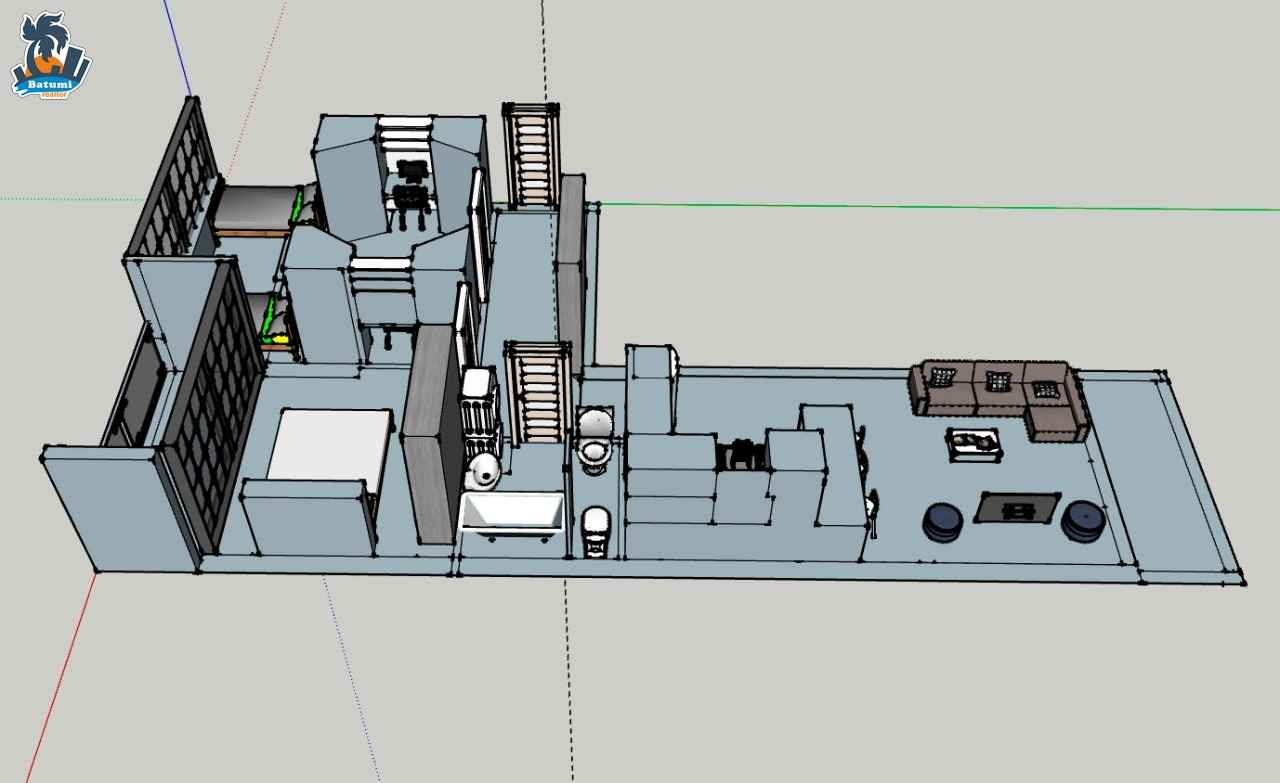Select the cabinet block at the bed's foot
Viewport: 1280px width, 783px height.
[x=309, y=517]
